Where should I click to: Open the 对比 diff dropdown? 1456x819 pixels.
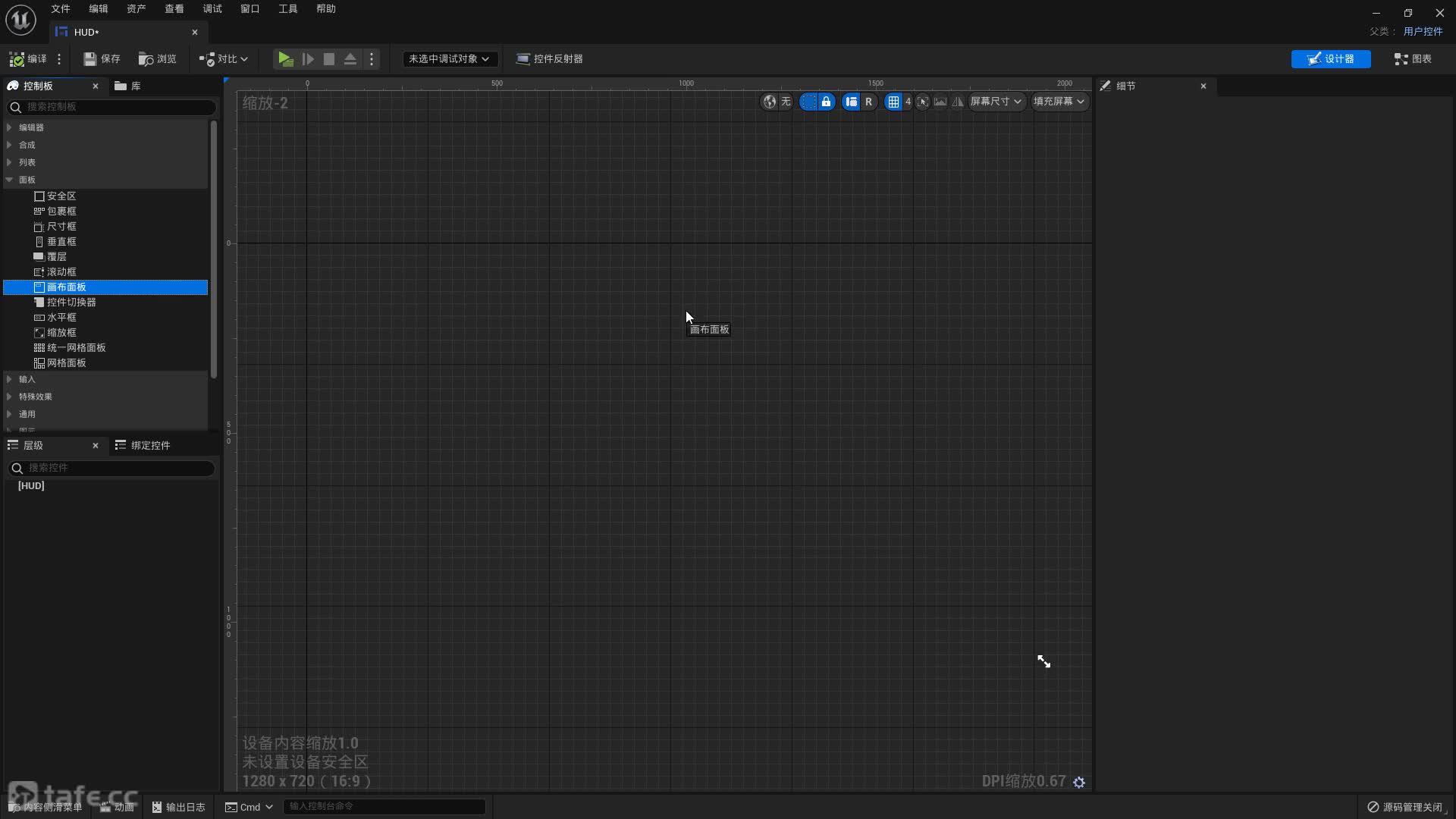[x=224, y=59]
